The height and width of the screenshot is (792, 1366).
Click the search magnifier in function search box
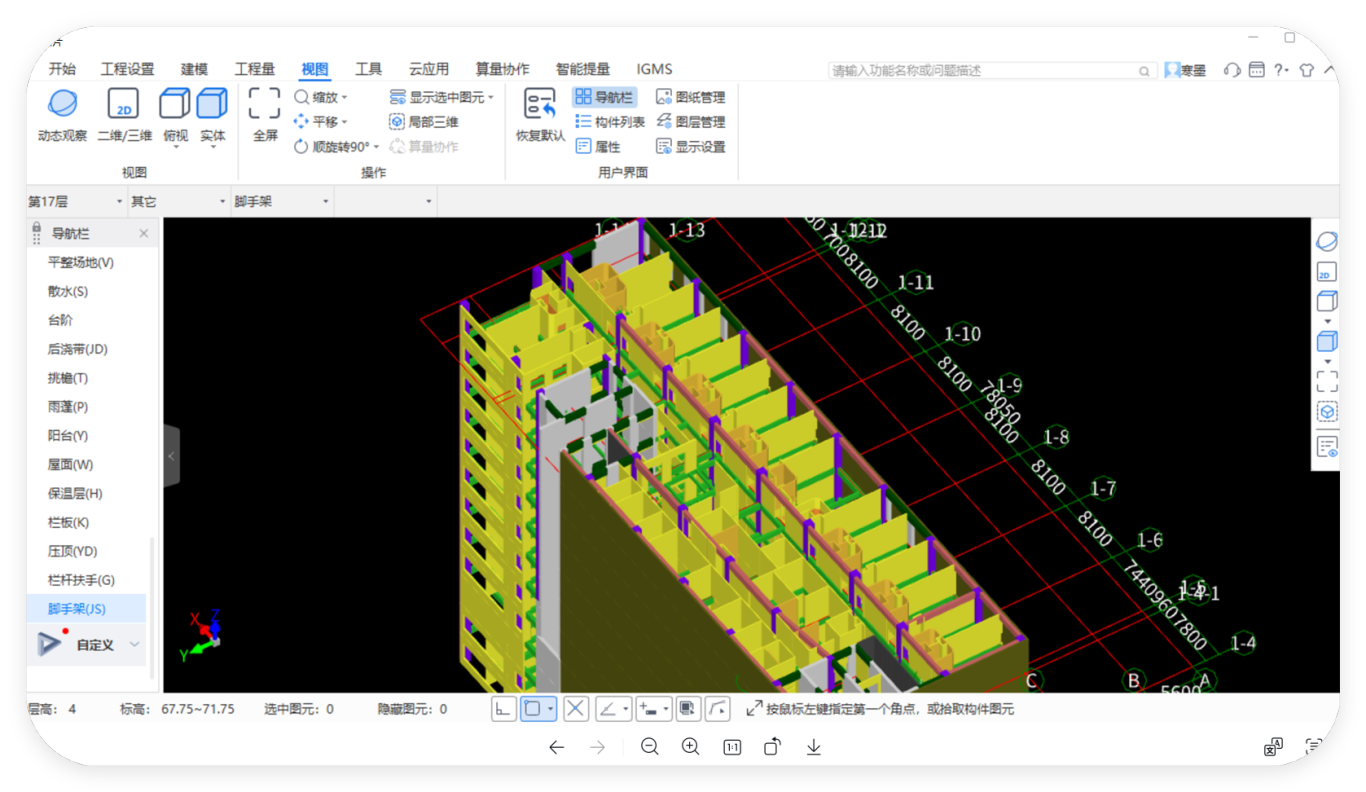pos(1144,71)
